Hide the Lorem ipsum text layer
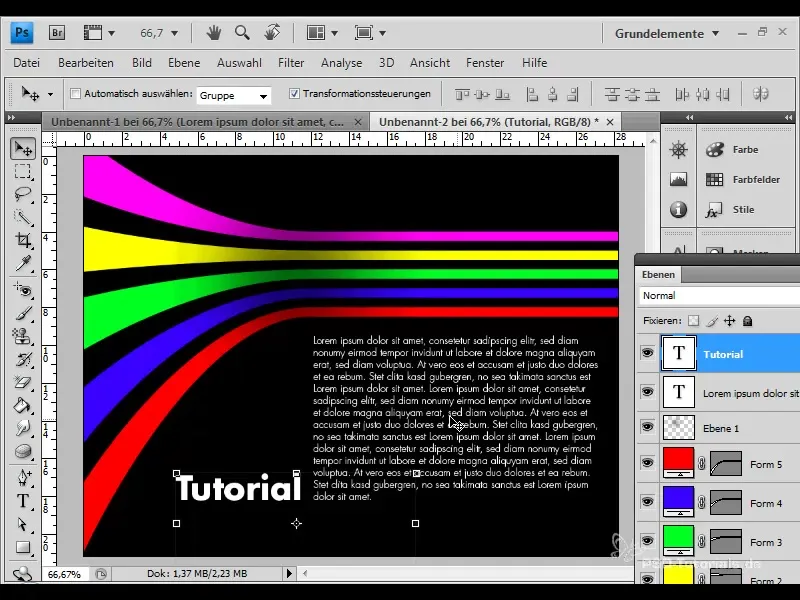This screenshot has width=800, height=600. [x=647, y=392]
